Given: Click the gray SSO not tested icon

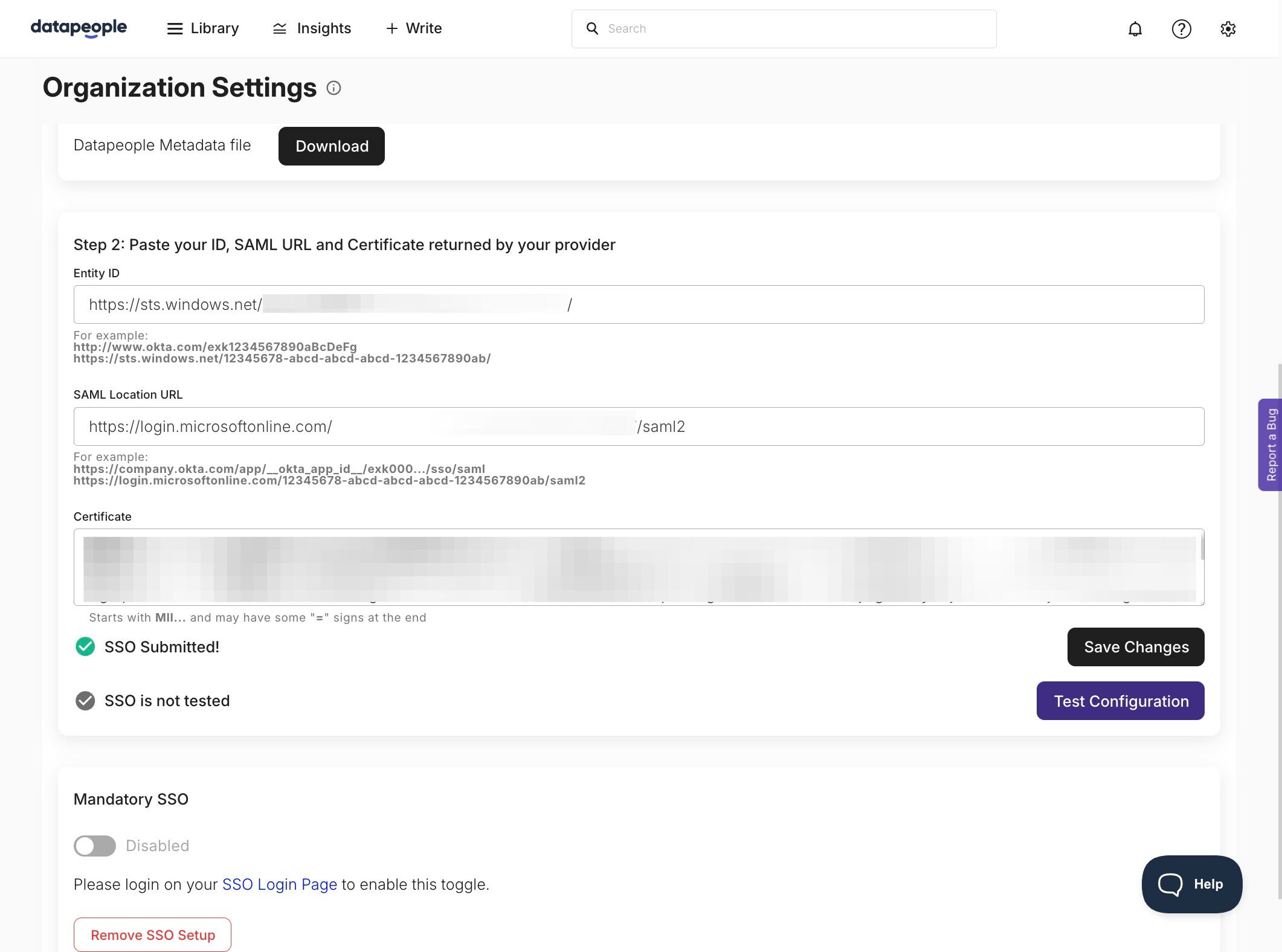Looking at the screenshot, I should coord(85,701).
